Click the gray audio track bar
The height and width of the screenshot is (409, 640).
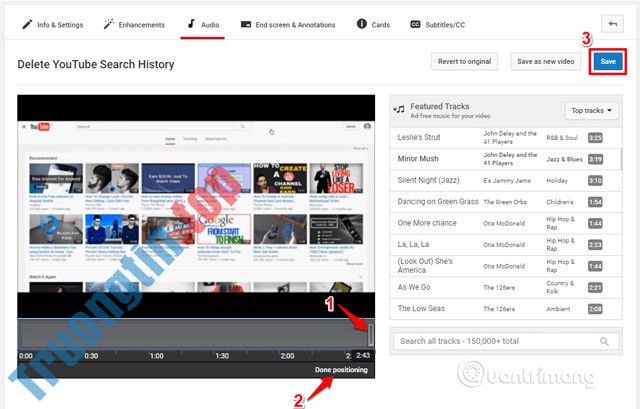[195, 335]
